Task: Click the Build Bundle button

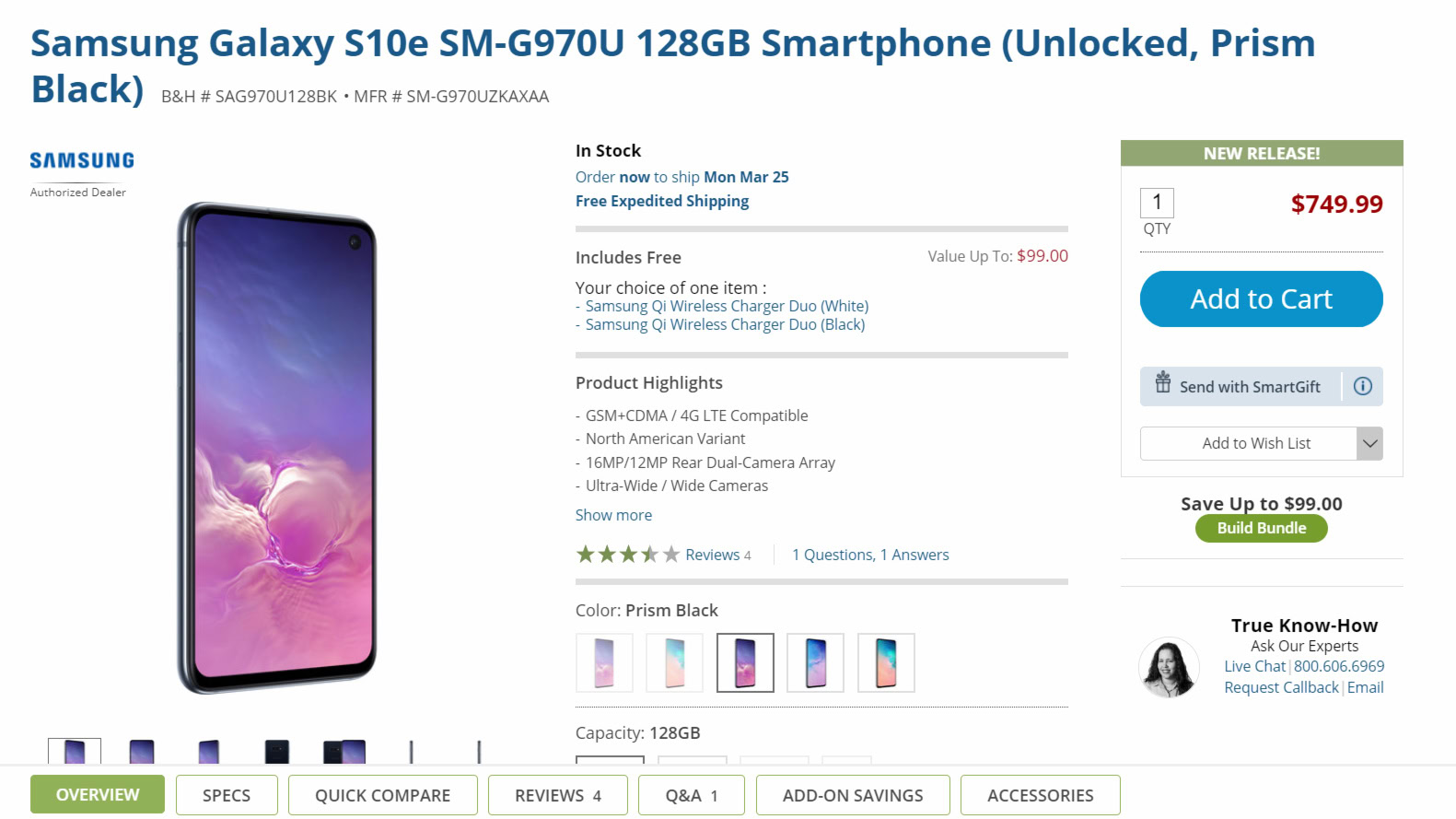Action: point(1261,528)
